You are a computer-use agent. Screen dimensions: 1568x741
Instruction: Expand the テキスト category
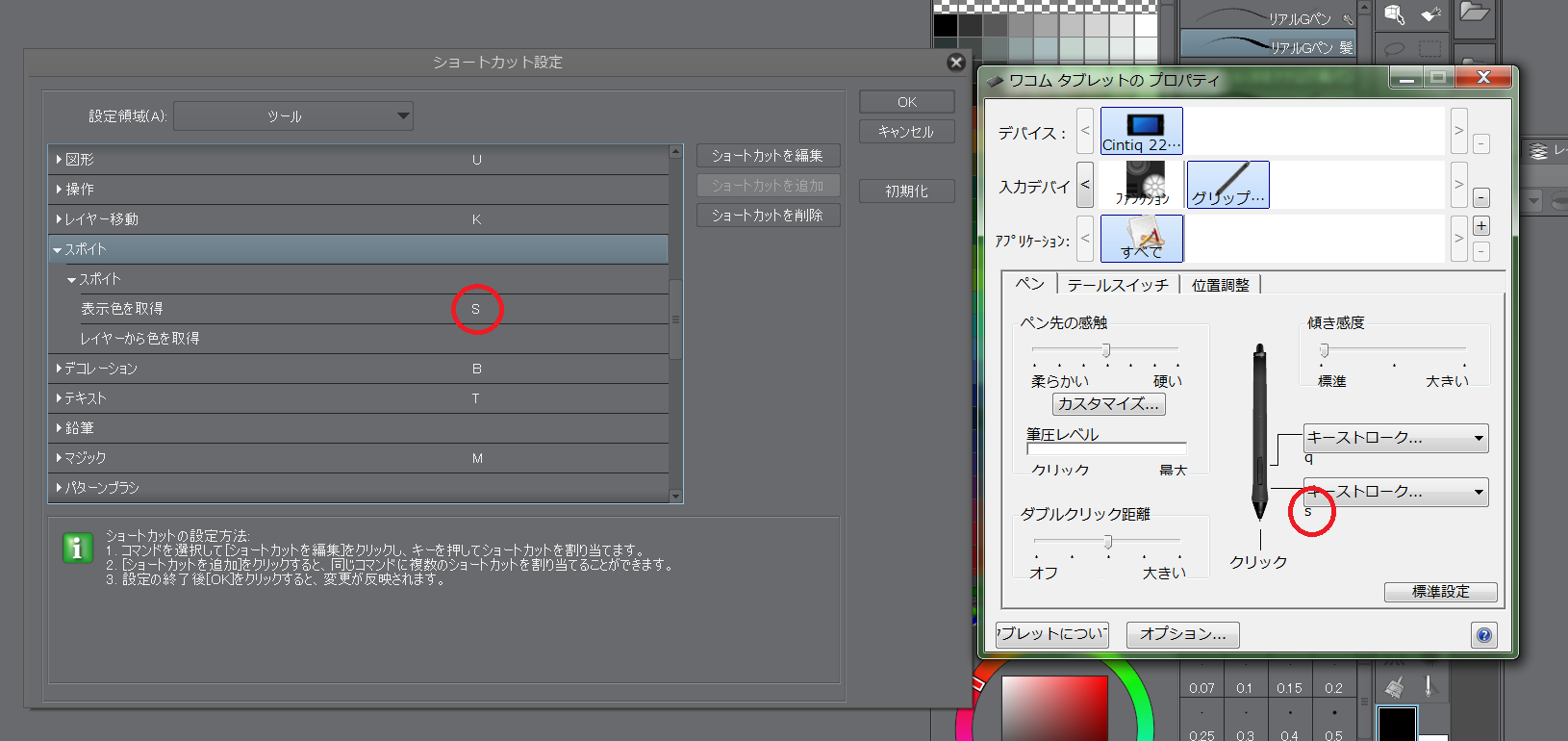coord(59,398)
